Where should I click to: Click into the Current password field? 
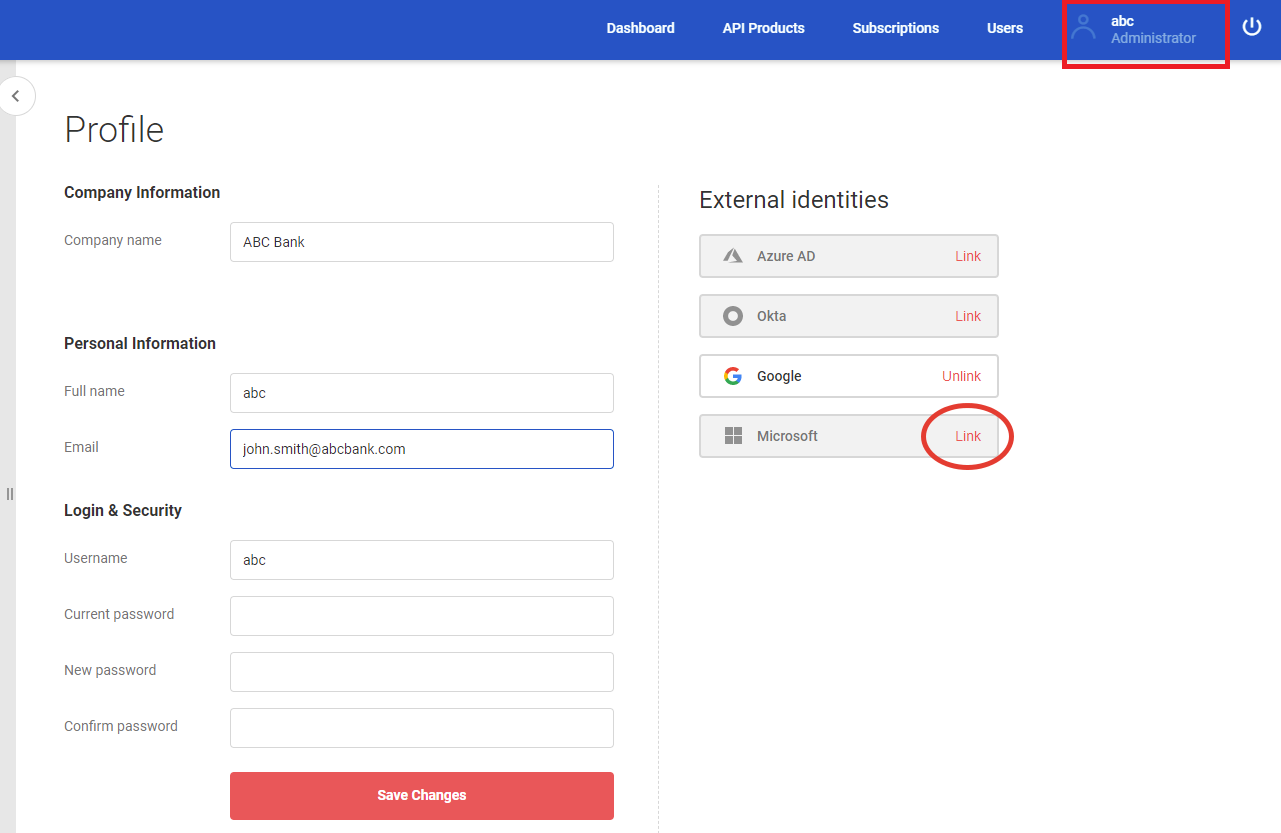coord(421,616)
